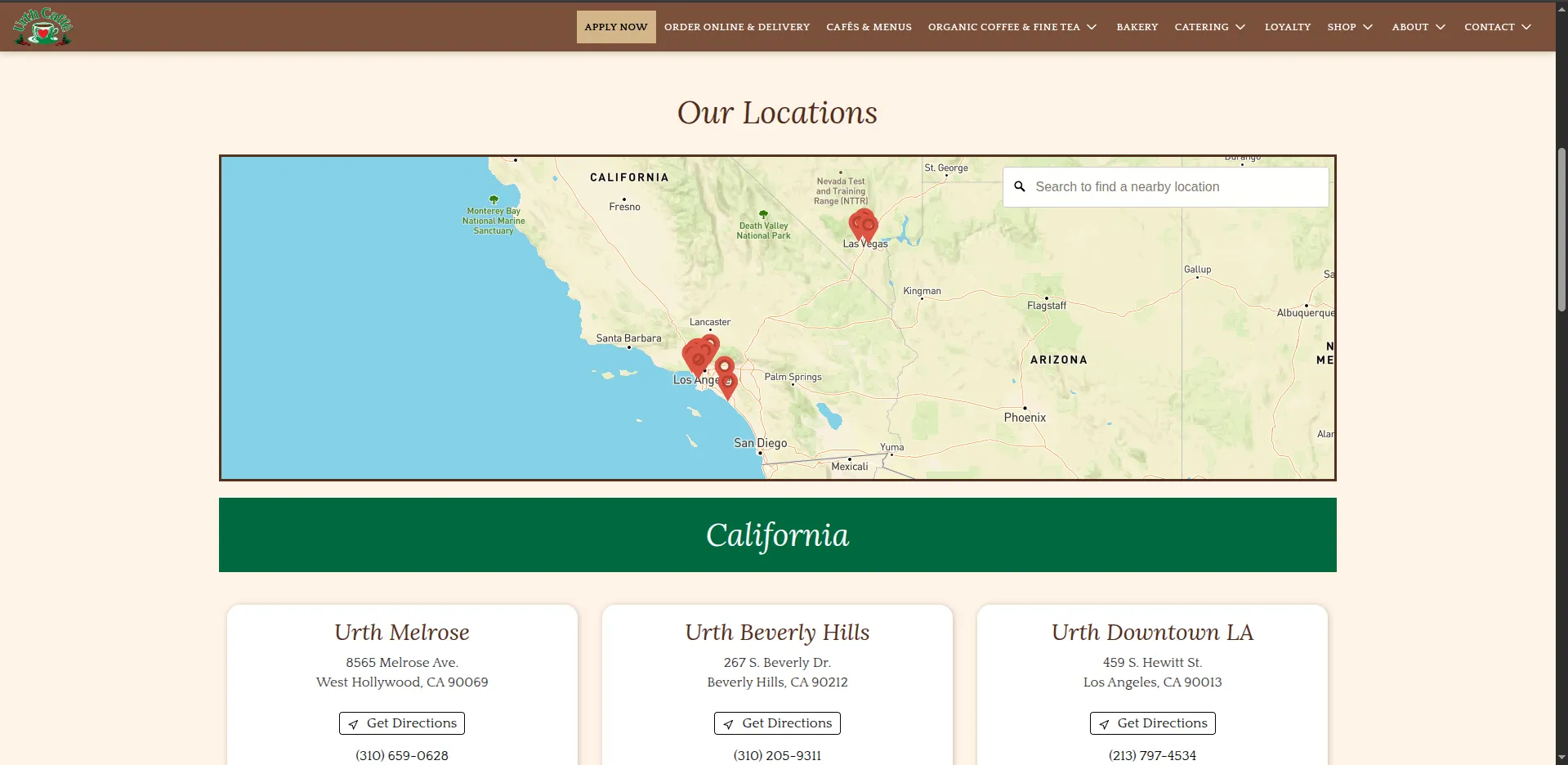Call Downtown LA number (213) 797-4534
This screenshot has width=1568, height=765.
click(1153, 756)
